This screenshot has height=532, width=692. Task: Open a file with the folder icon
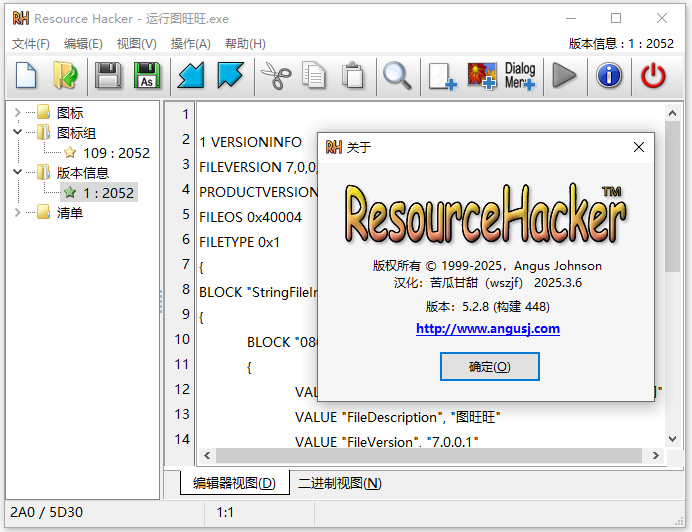click(x=65, y=75)
